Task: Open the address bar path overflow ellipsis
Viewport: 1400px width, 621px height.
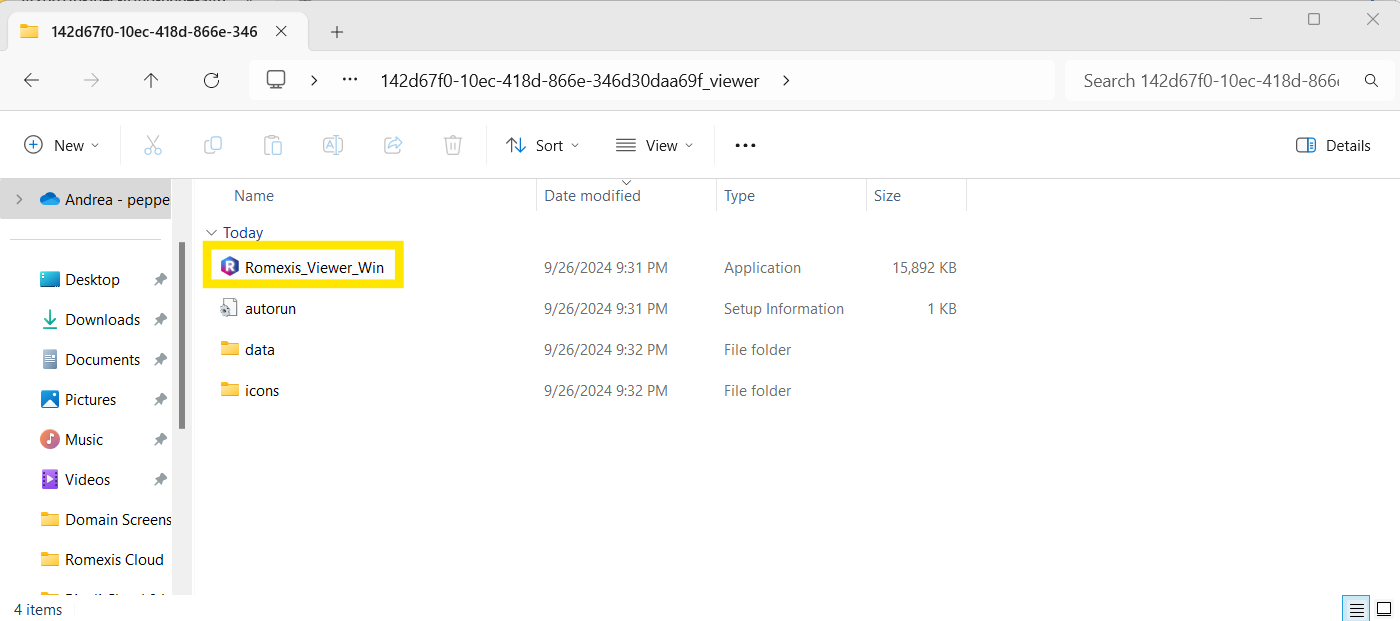Action: coord(350,80)
